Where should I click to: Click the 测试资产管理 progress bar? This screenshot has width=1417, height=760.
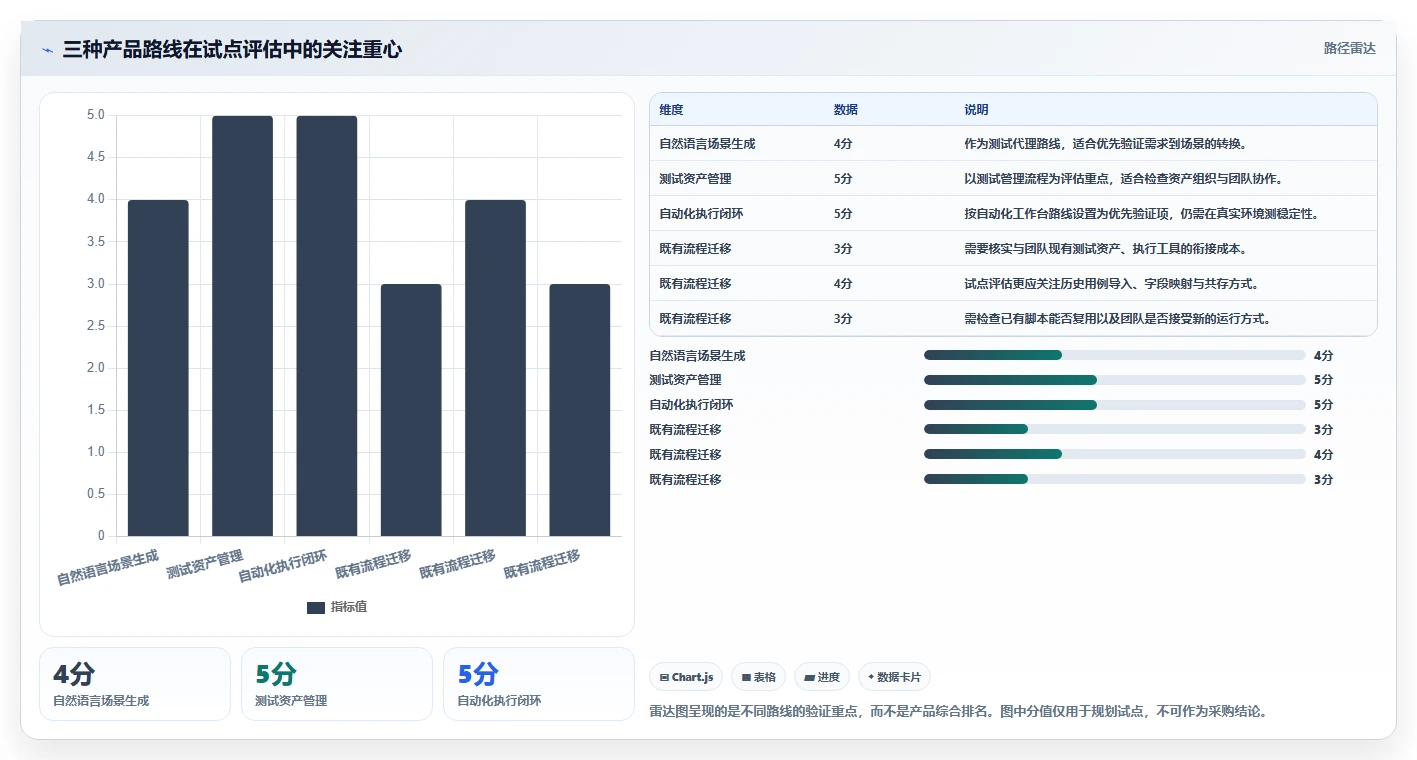pos(1115,380)
